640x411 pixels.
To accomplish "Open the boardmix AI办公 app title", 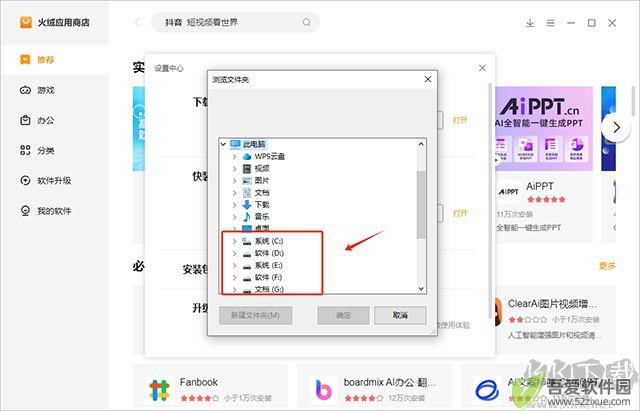I will pos(389,382).
